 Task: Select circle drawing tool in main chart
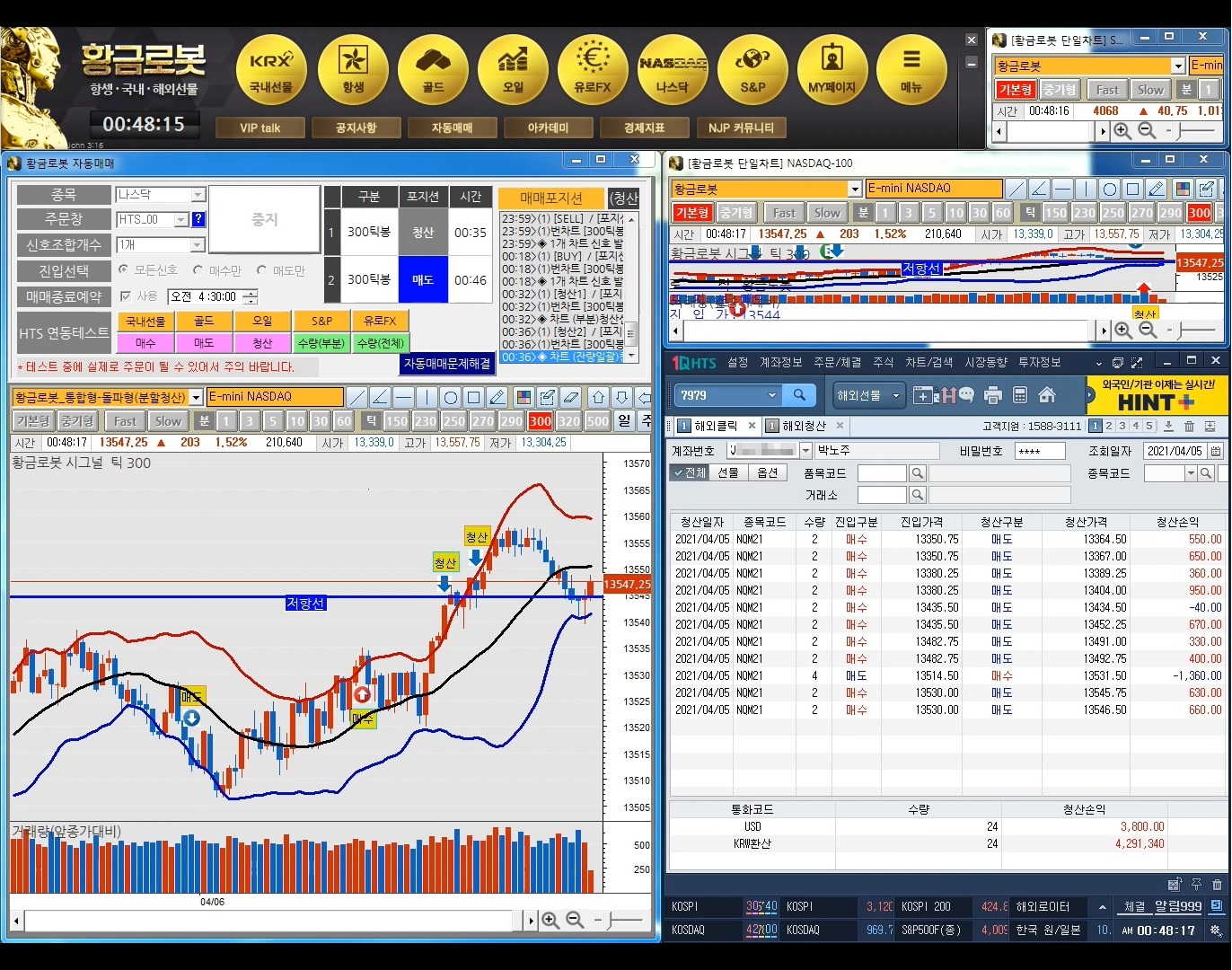[x=450, y=397]
